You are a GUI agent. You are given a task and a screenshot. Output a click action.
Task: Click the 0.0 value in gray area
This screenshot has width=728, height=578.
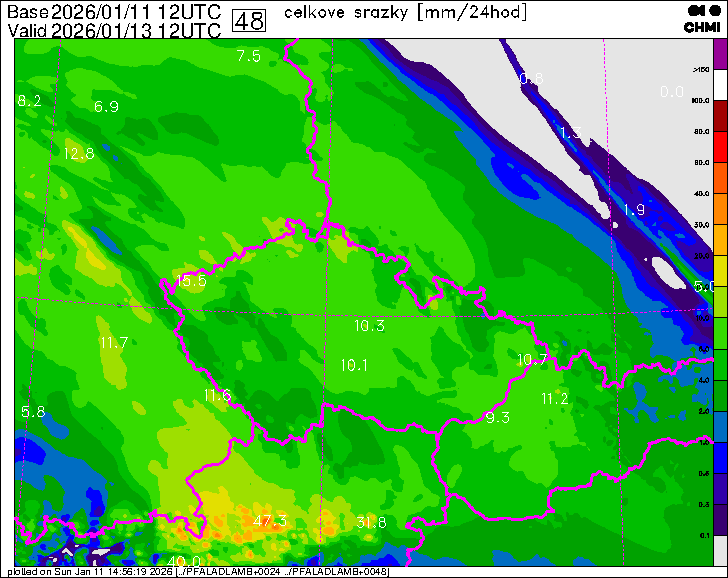click(x=671, y=92)
